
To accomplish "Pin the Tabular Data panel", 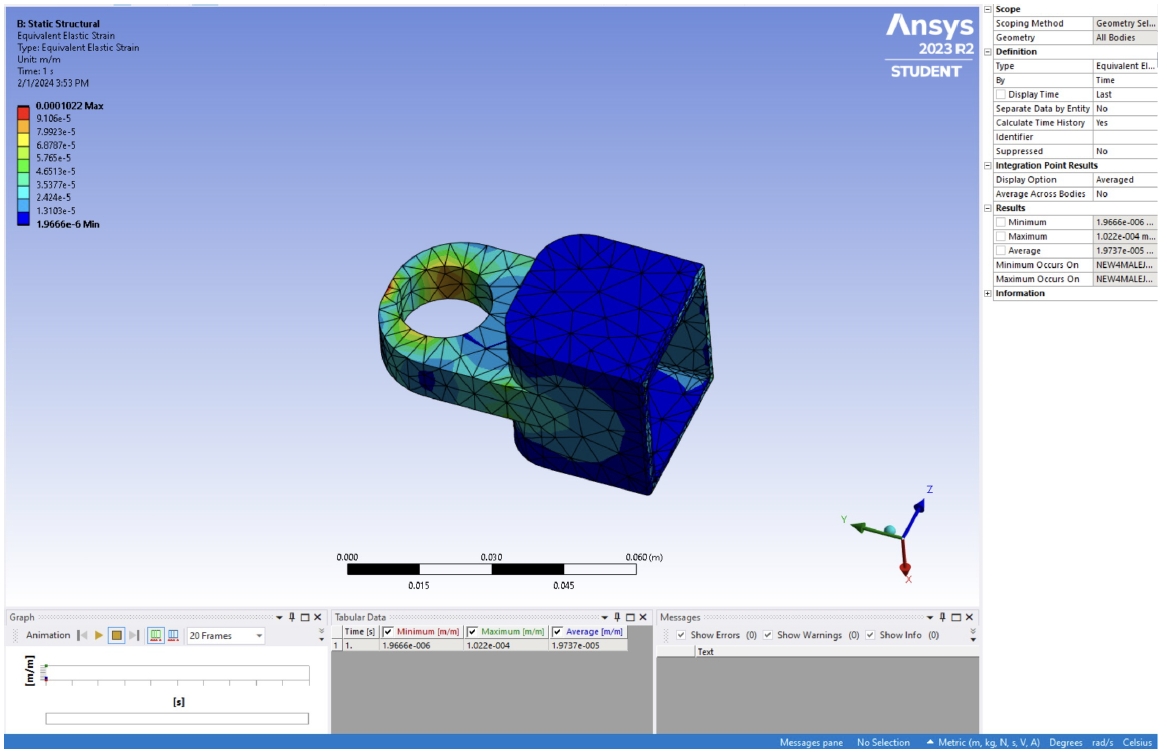I will pyautogui.click(x=617, y=616).
